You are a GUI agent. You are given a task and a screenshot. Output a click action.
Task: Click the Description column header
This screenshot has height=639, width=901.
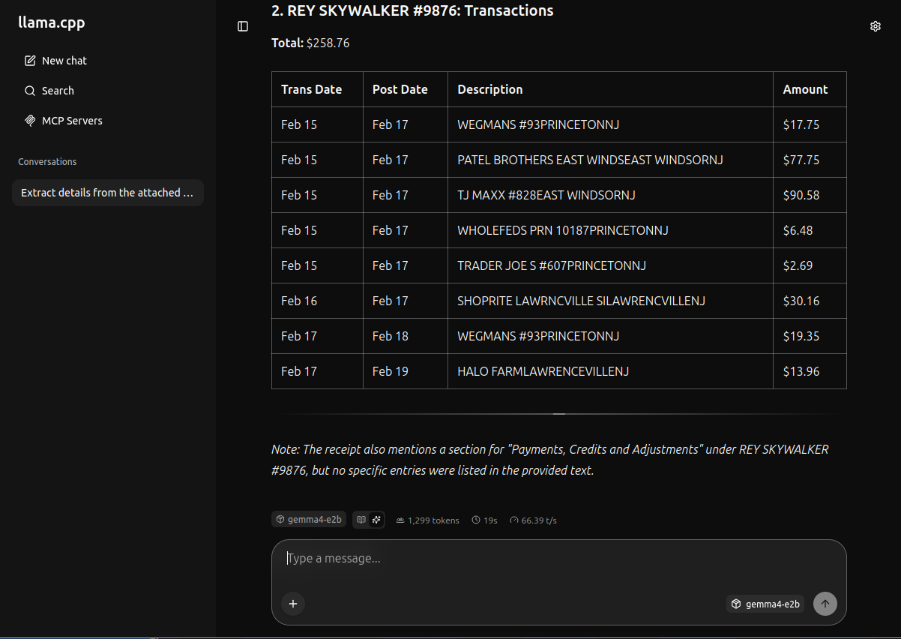coord(490,90)
